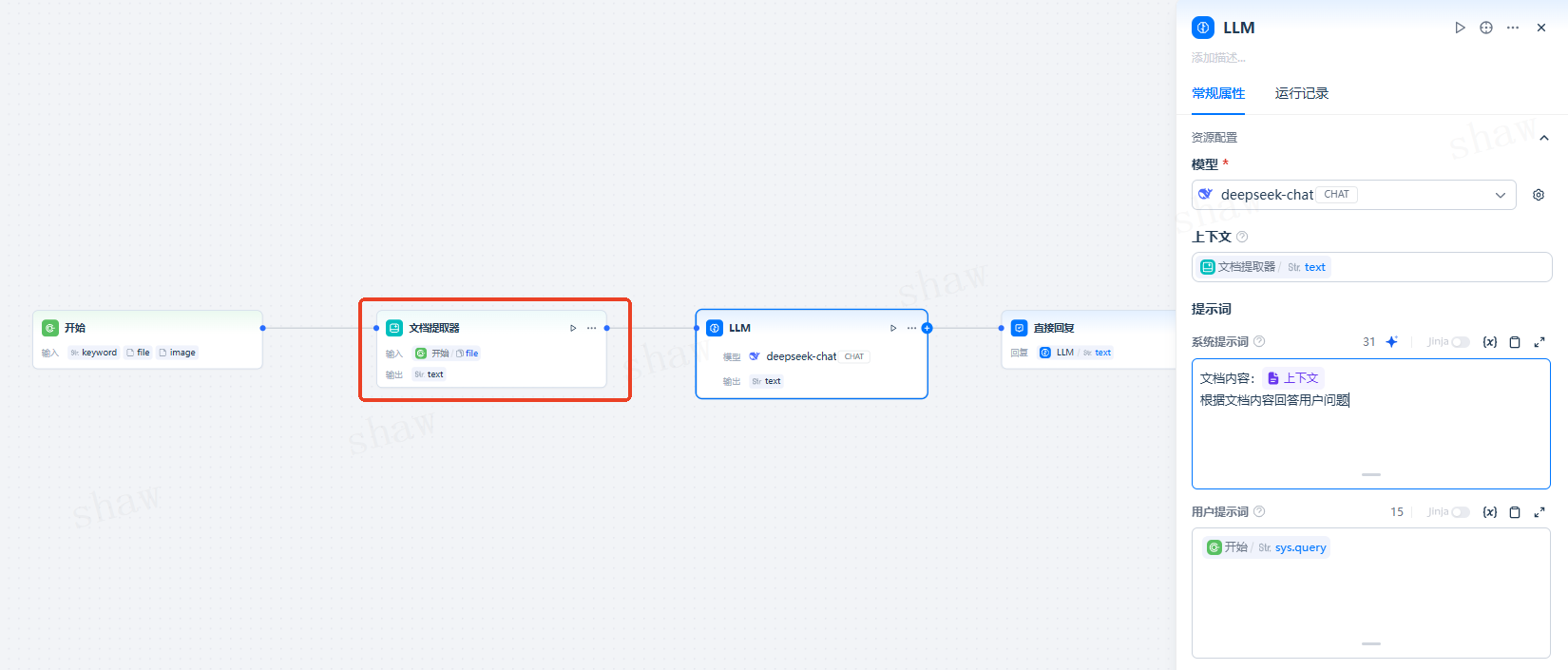Switch to the 运行记录 tab
The height and width of the screenshot is (670, 1568).
[x=1301, y=93]
